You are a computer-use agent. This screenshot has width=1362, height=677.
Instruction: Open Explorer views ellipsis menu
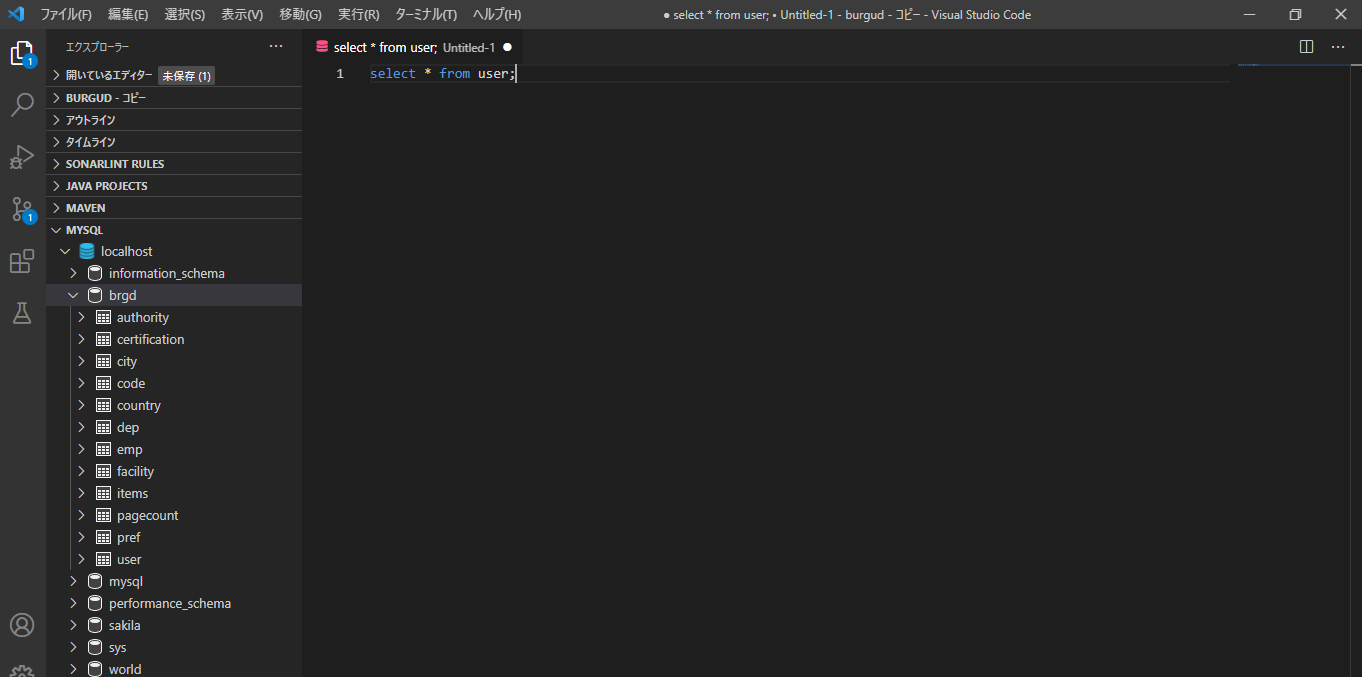276,47
